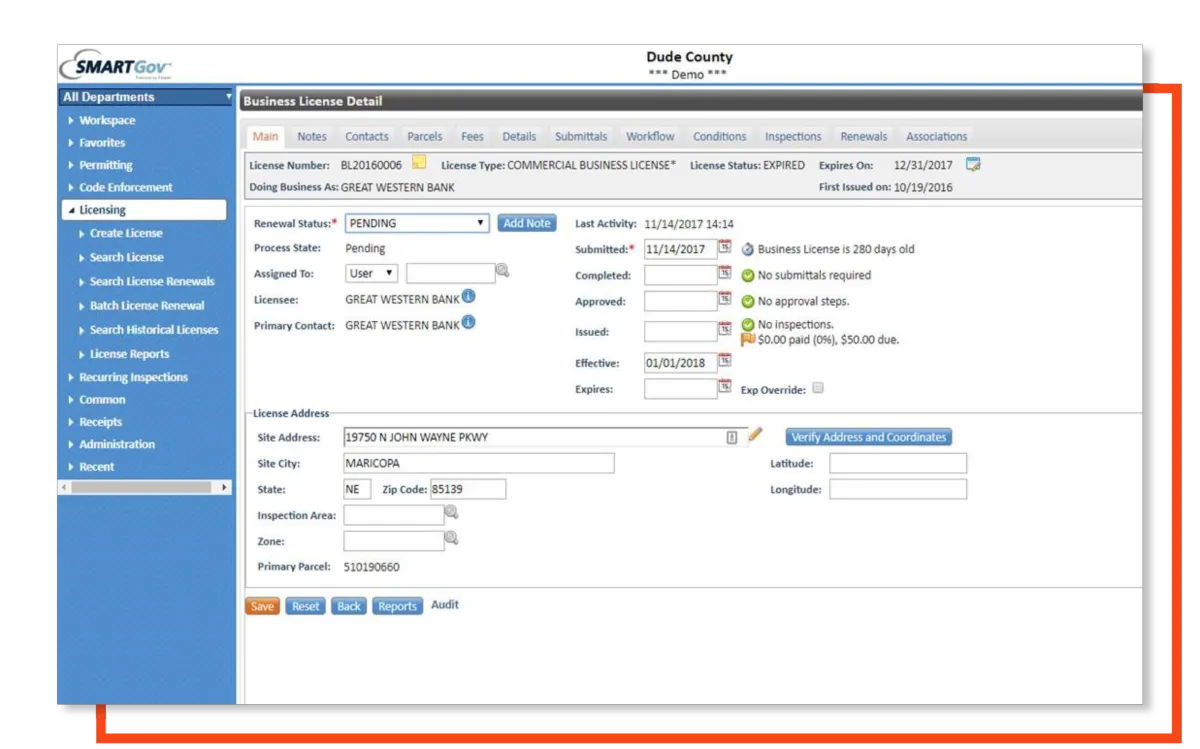
Task: Open the Assigned To User dropdown
Action: [371, 273]
